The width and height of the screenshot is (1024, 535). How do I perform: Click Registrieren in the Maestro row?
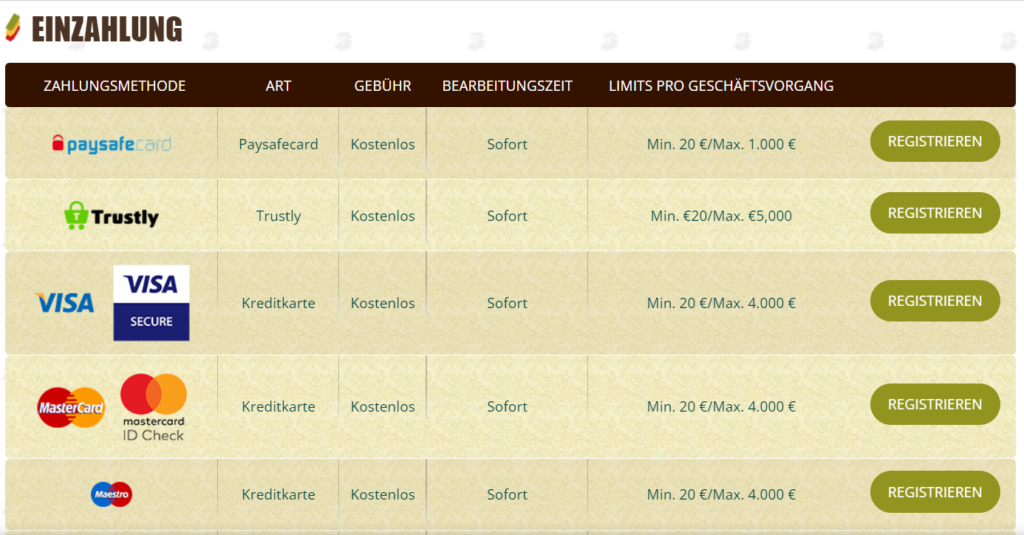935,492
